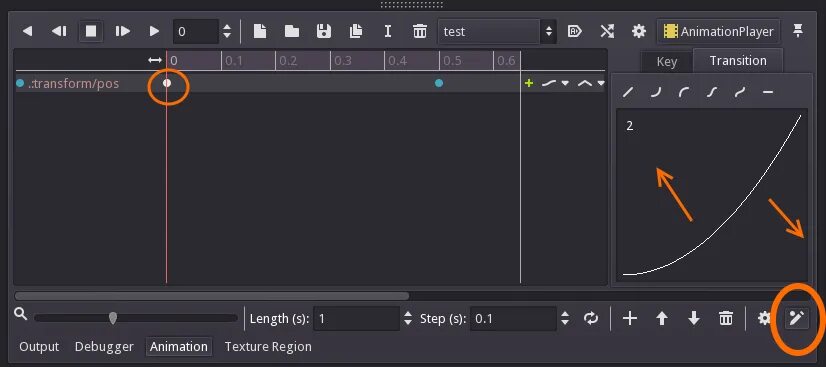Open the Debugger panel
Viewport: 826px width, 367px height.
click(x=104, y=347)
